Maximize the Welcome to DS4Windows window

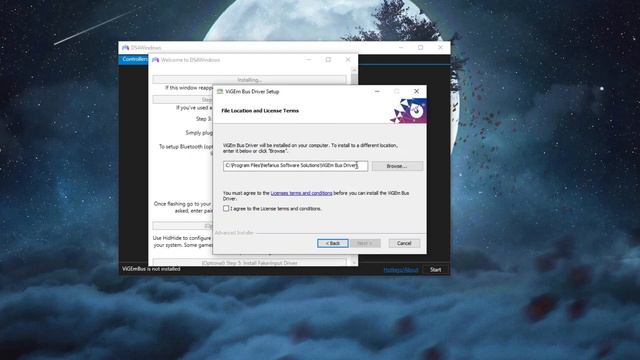click(x=328, y=60)
